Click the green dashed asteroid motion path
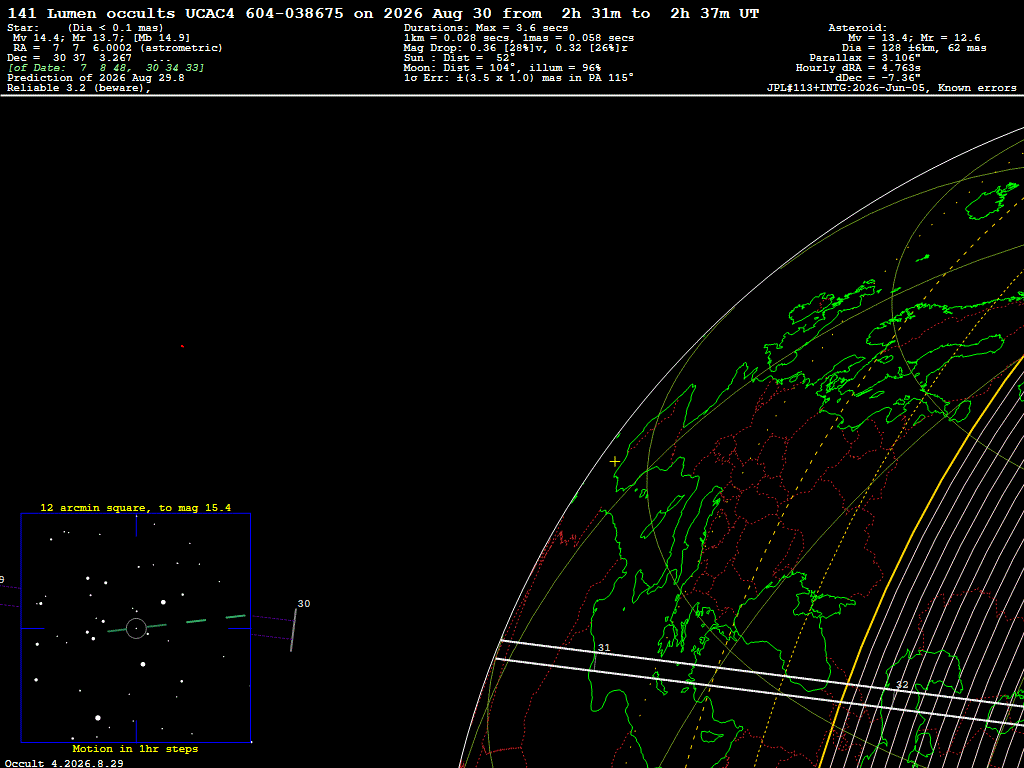The image size is (1024, 768). point(176,623)
